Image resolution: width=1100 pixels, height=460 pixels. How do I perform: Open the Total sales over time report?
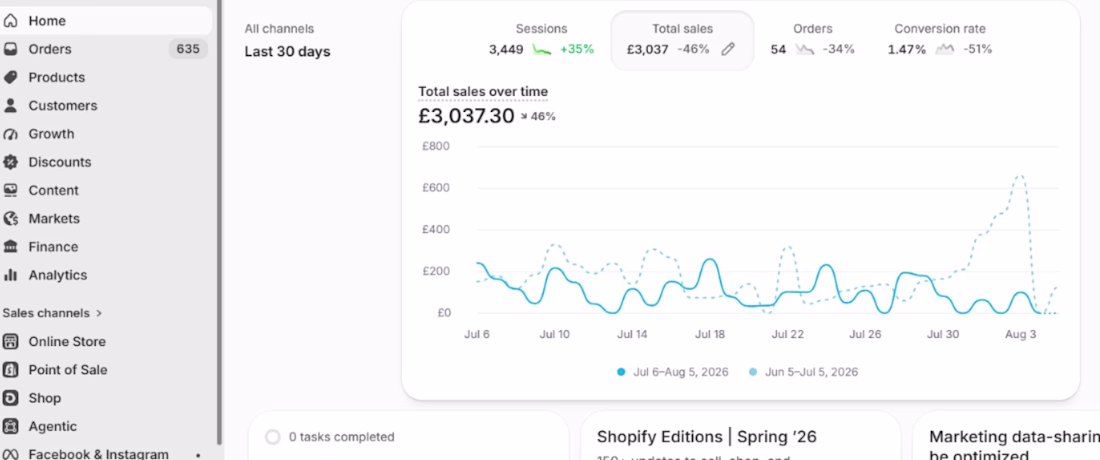483,92
